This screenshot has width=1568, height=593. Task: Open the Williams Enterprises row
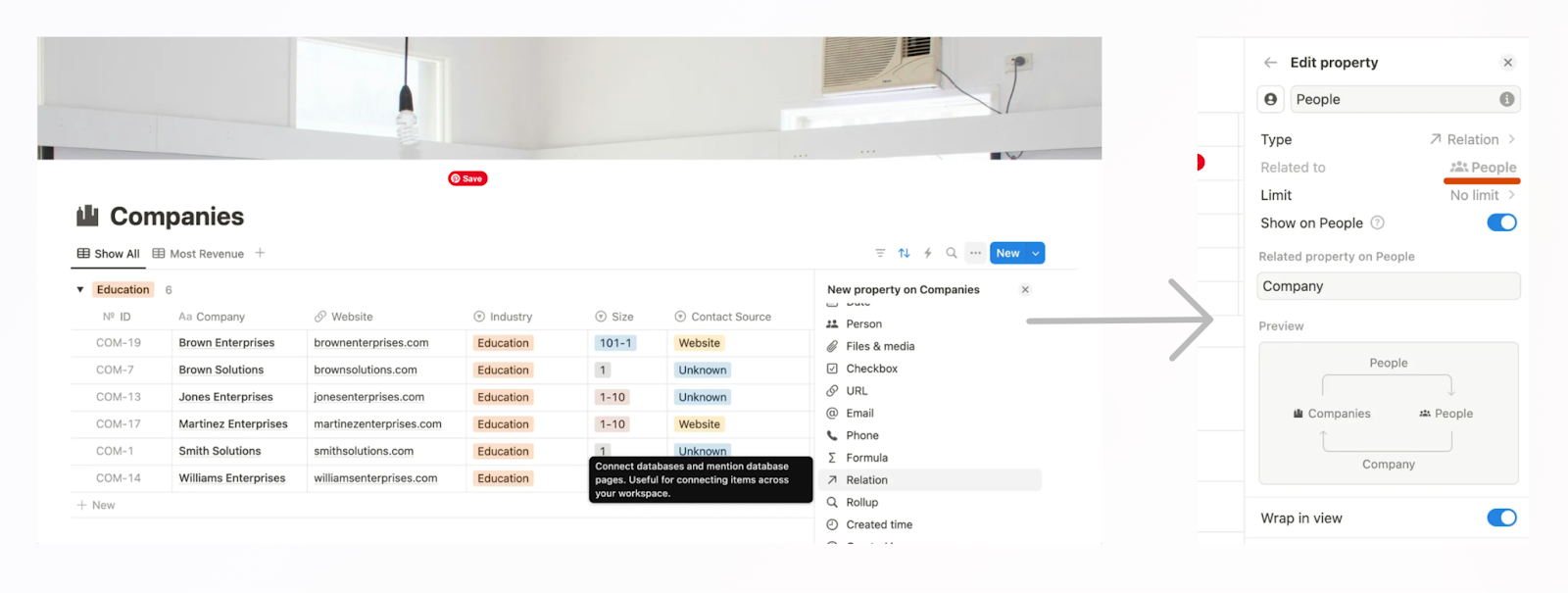[x=232, y=478]
